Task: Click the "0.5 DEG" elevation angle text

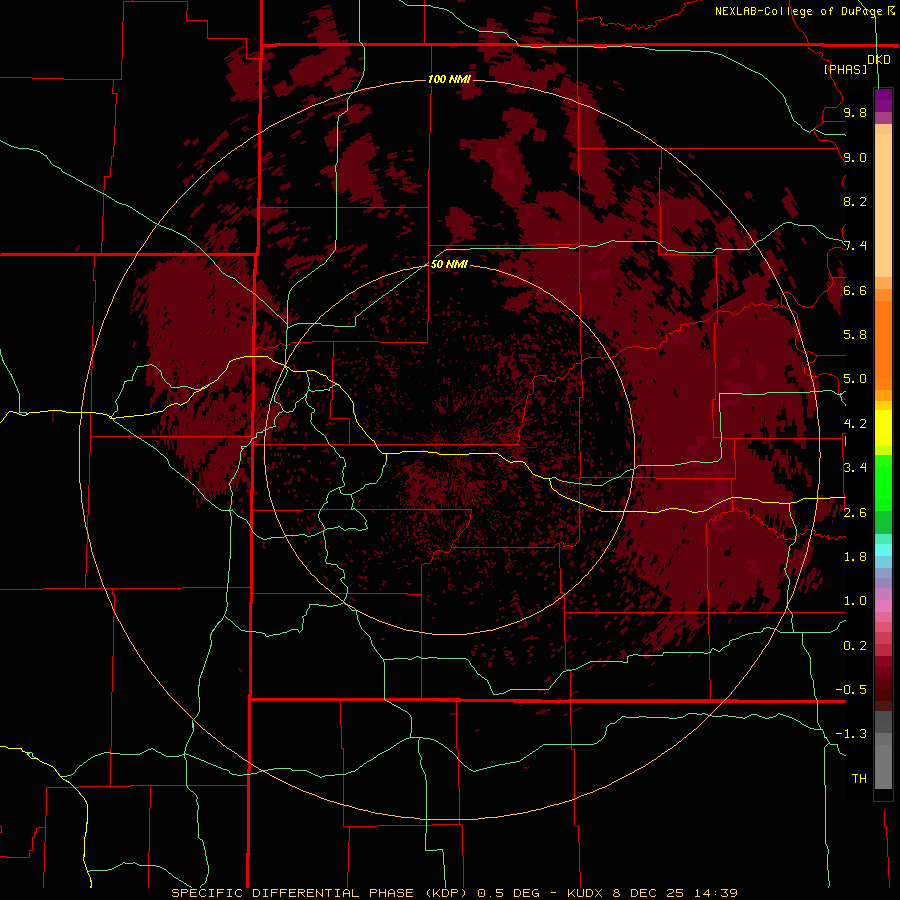Action: (x=508, y=893)
